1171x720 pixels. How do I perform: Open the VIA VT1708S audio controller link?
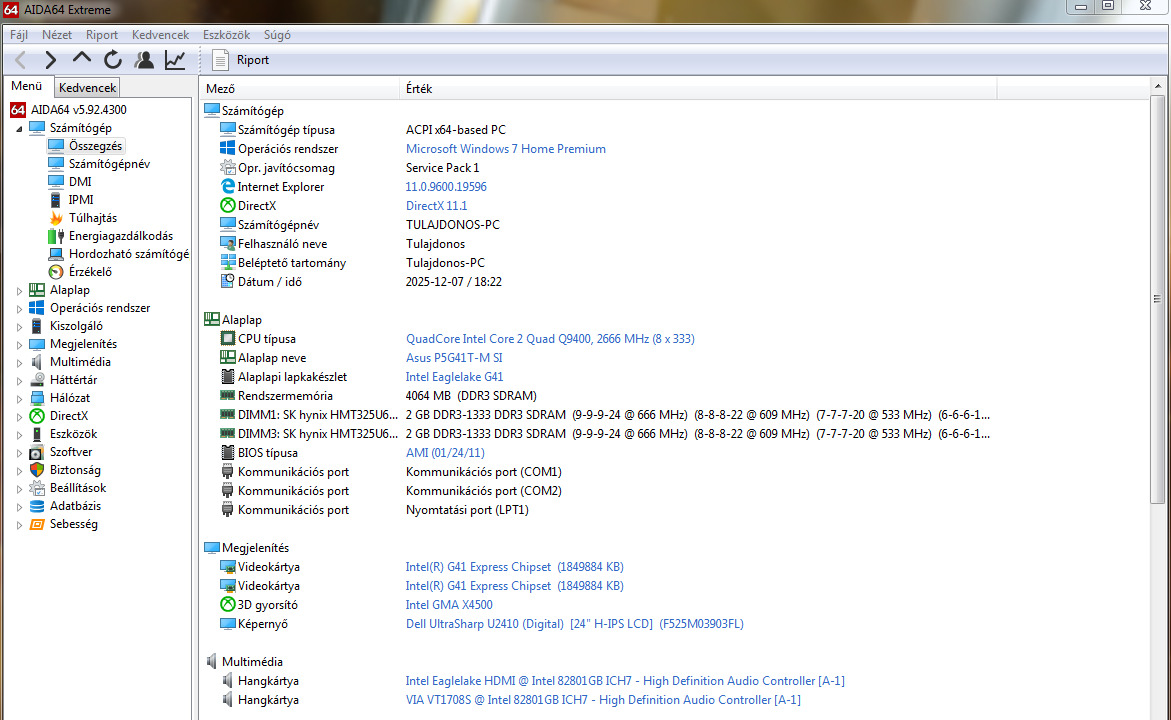603,700
